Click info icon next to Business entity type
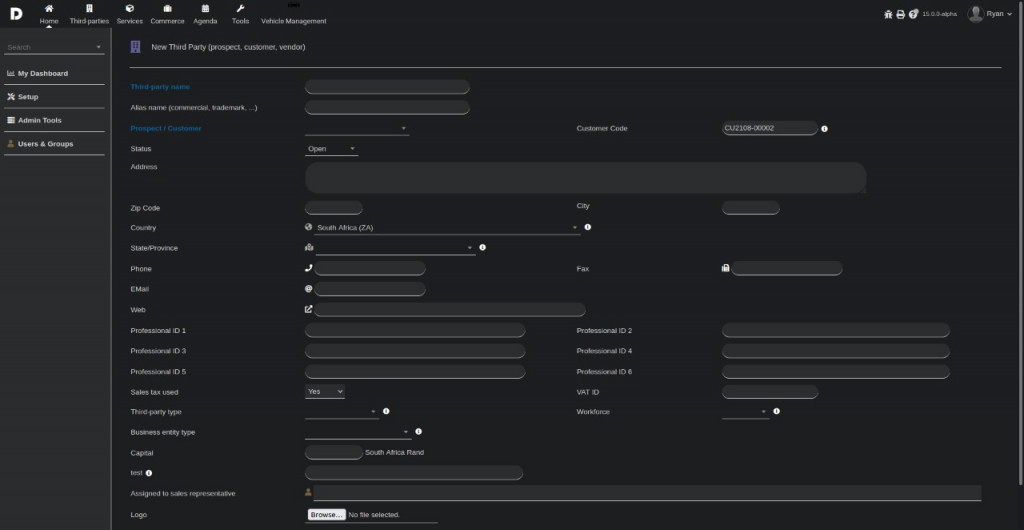 [418, 432]
